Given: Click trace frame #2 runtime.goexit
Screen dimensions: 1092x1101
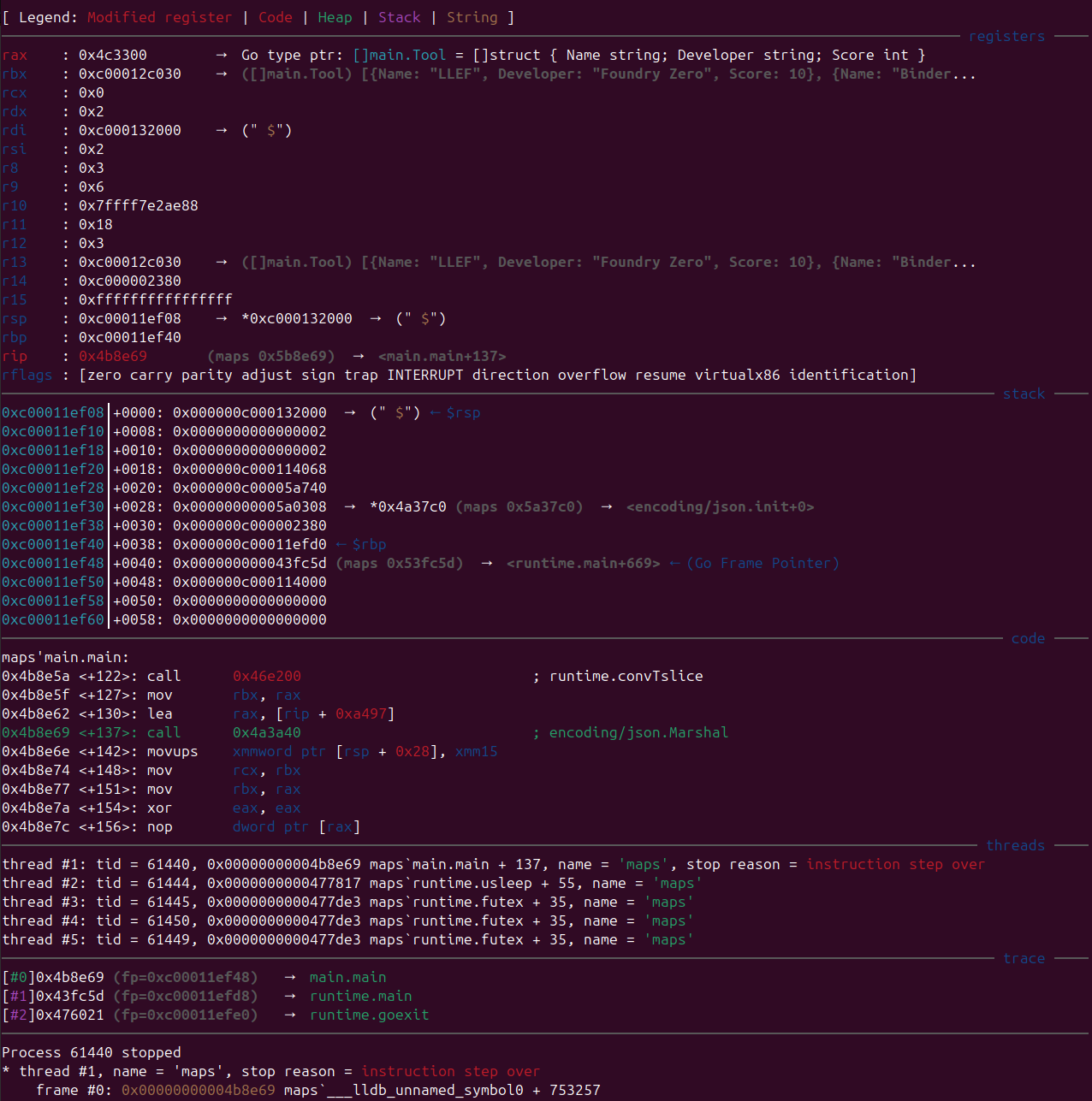Looking at the screenshot, I should [370, 1015].
